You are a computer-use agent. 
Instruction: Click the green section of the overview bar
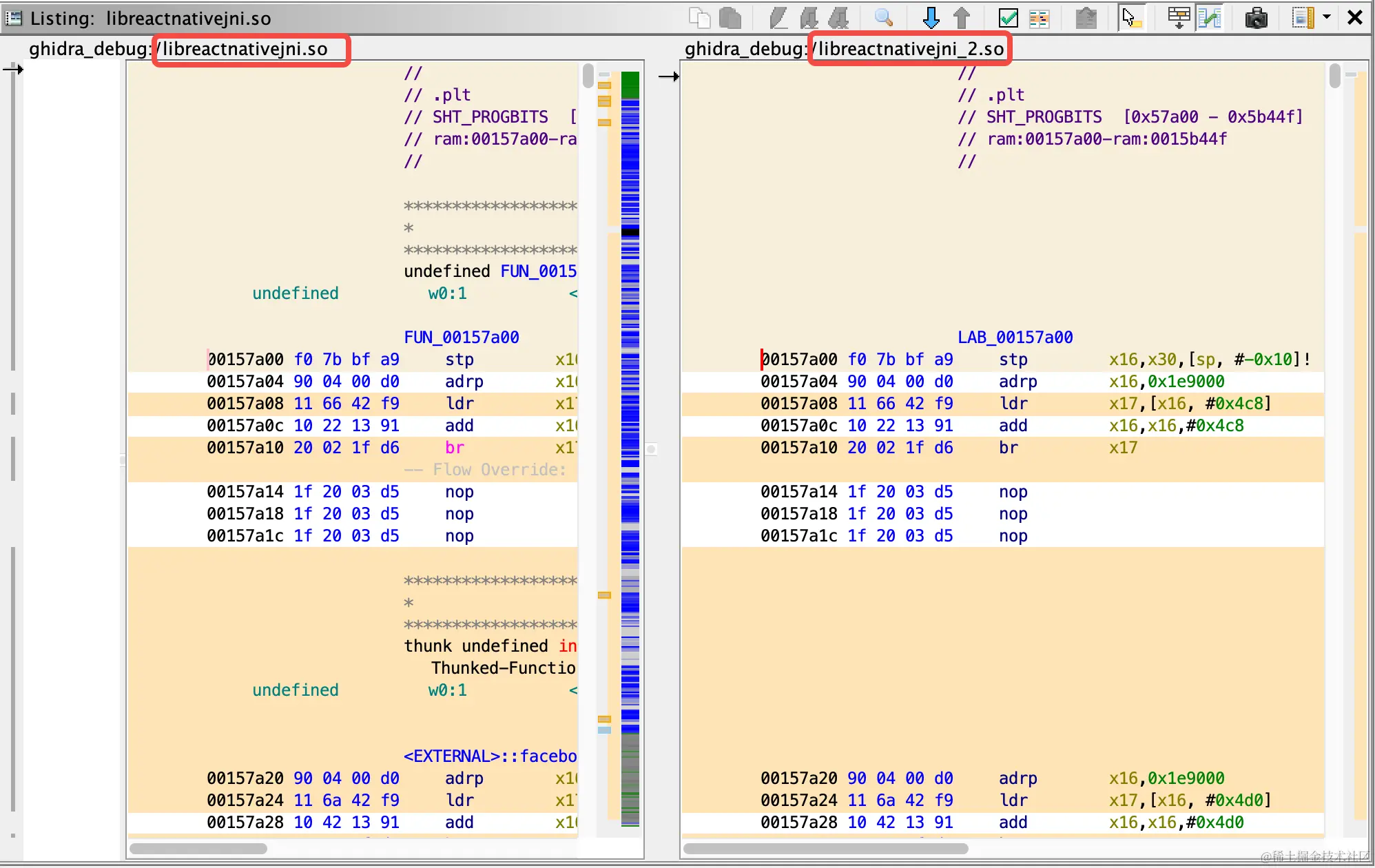pos(630,85)
